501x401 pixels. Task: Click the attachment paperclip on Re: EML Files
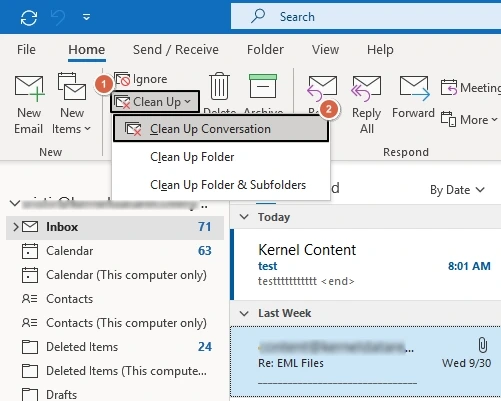pyautogui.click(x=482, y=345)
